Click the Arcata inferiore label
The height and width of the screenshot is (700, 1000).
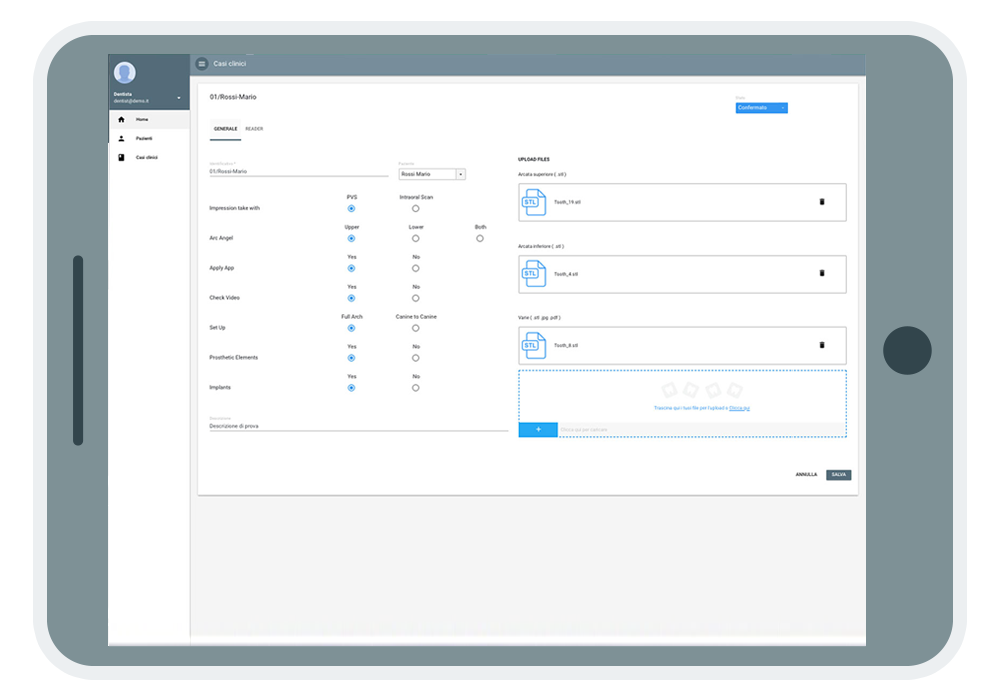[x=541, y=246]
